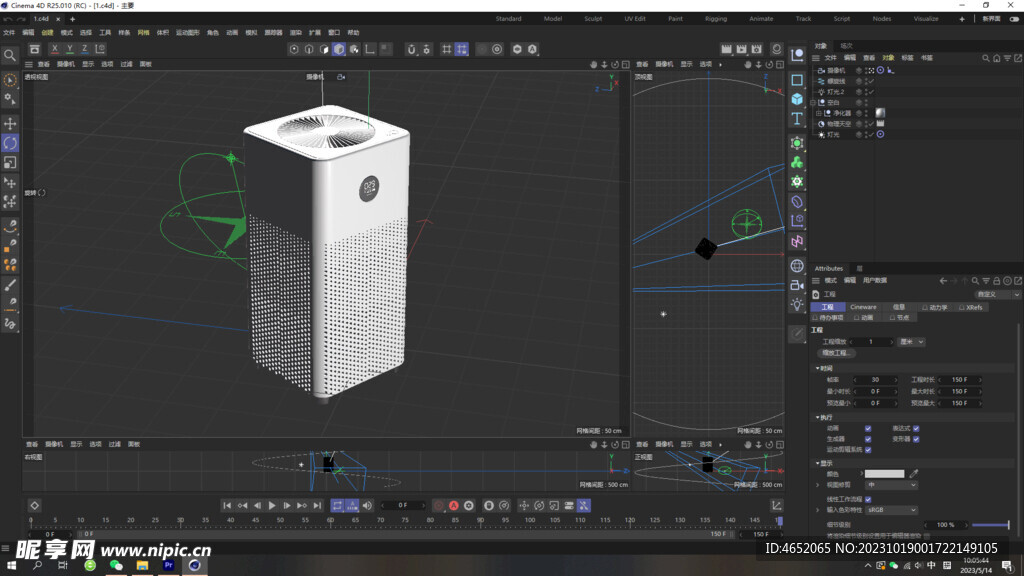Click the filter icon in the Object Manager
Viewport: 1024px width, 576px height.
point(1007,58)
